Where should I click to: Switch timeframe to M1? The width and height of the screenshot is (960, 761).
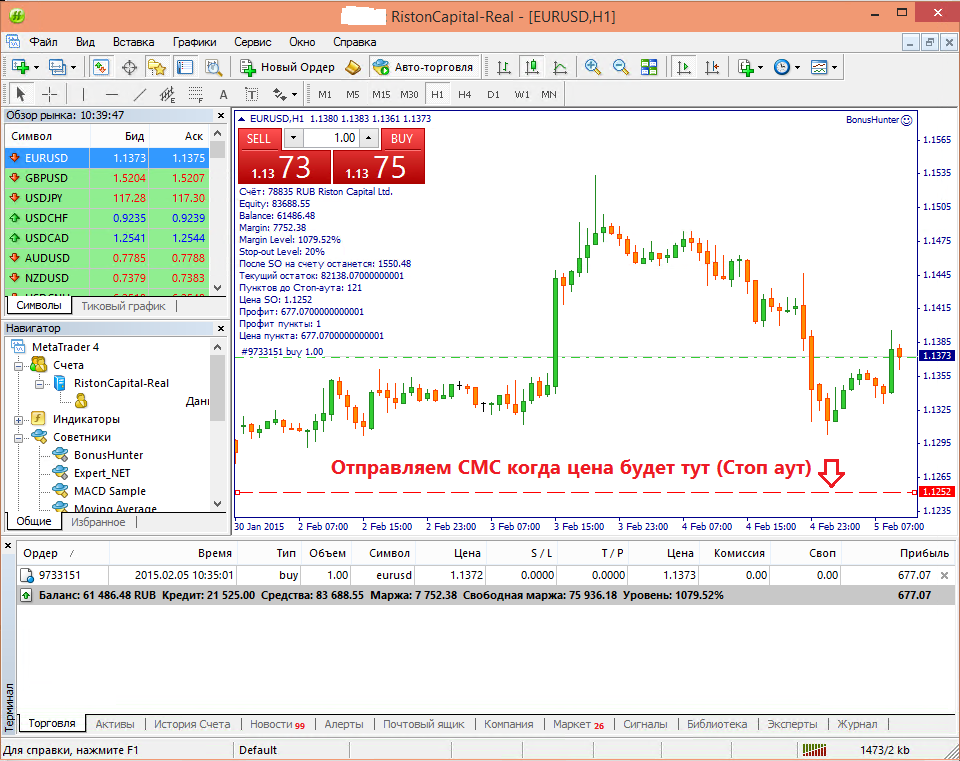click(324, 94)
